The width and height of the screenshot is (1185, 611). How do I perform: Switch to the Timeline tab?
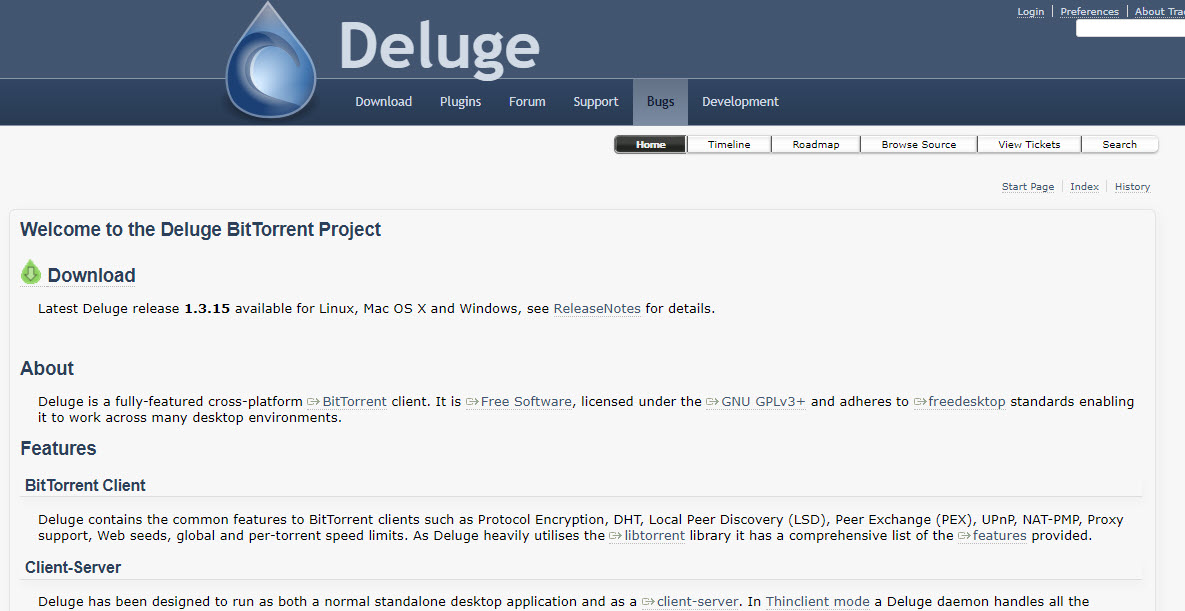tap(729, 144)
